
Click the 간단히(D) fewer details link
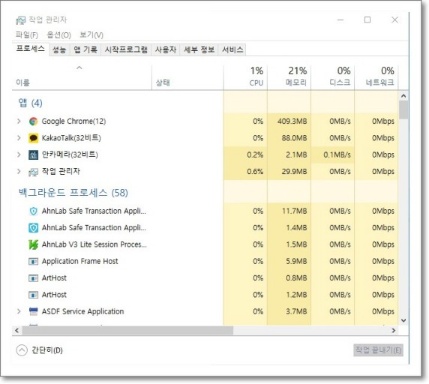[47, 350]
